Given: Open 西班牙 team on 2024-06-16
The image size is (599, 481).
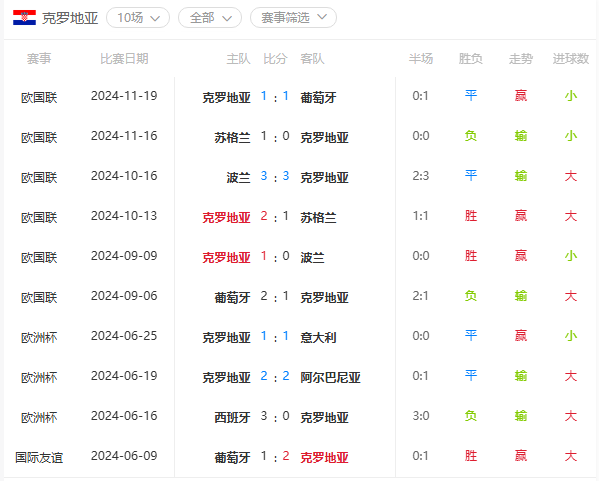Looking at the screenshot, I should pos(232,418).
